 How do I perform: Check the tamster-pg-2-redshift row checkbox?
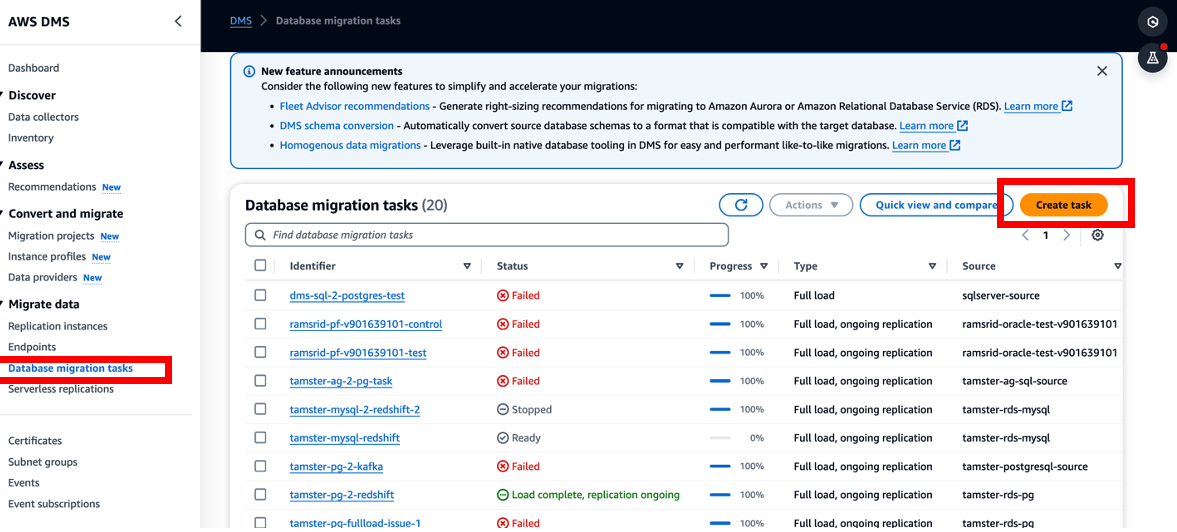pos(260,495)
